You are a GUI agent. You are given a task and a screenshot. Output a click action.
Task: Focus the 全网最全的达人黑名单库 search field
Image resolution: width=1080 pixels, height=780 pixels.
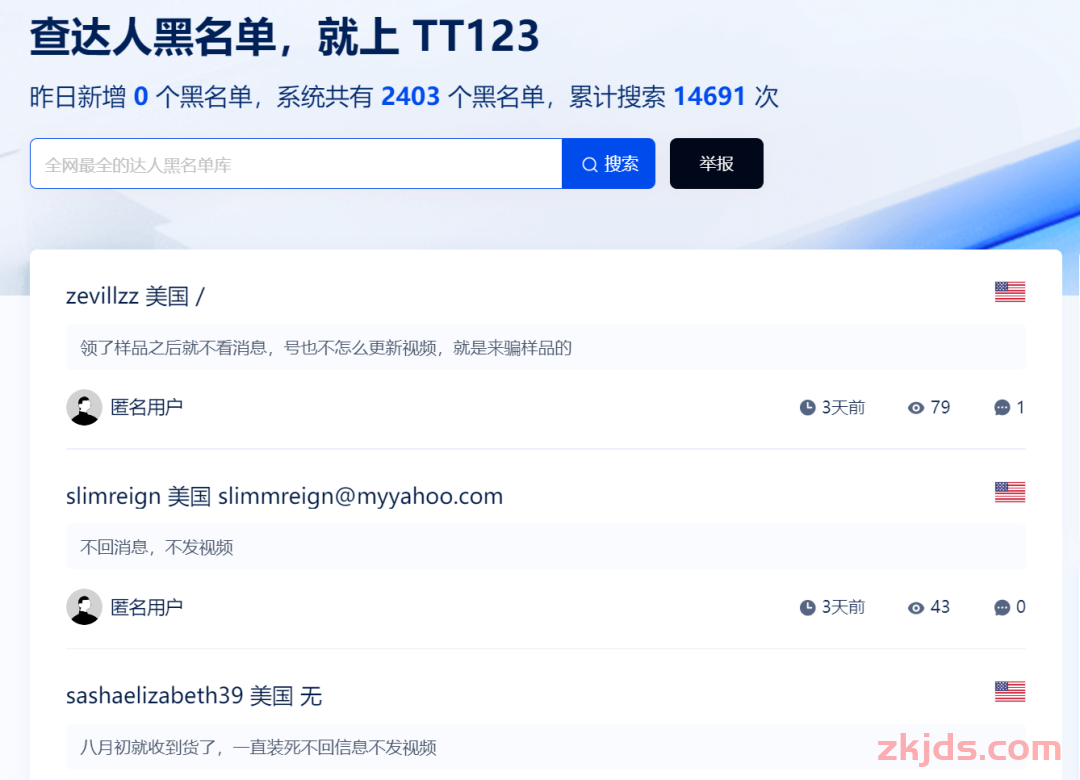tap(296, 163)
